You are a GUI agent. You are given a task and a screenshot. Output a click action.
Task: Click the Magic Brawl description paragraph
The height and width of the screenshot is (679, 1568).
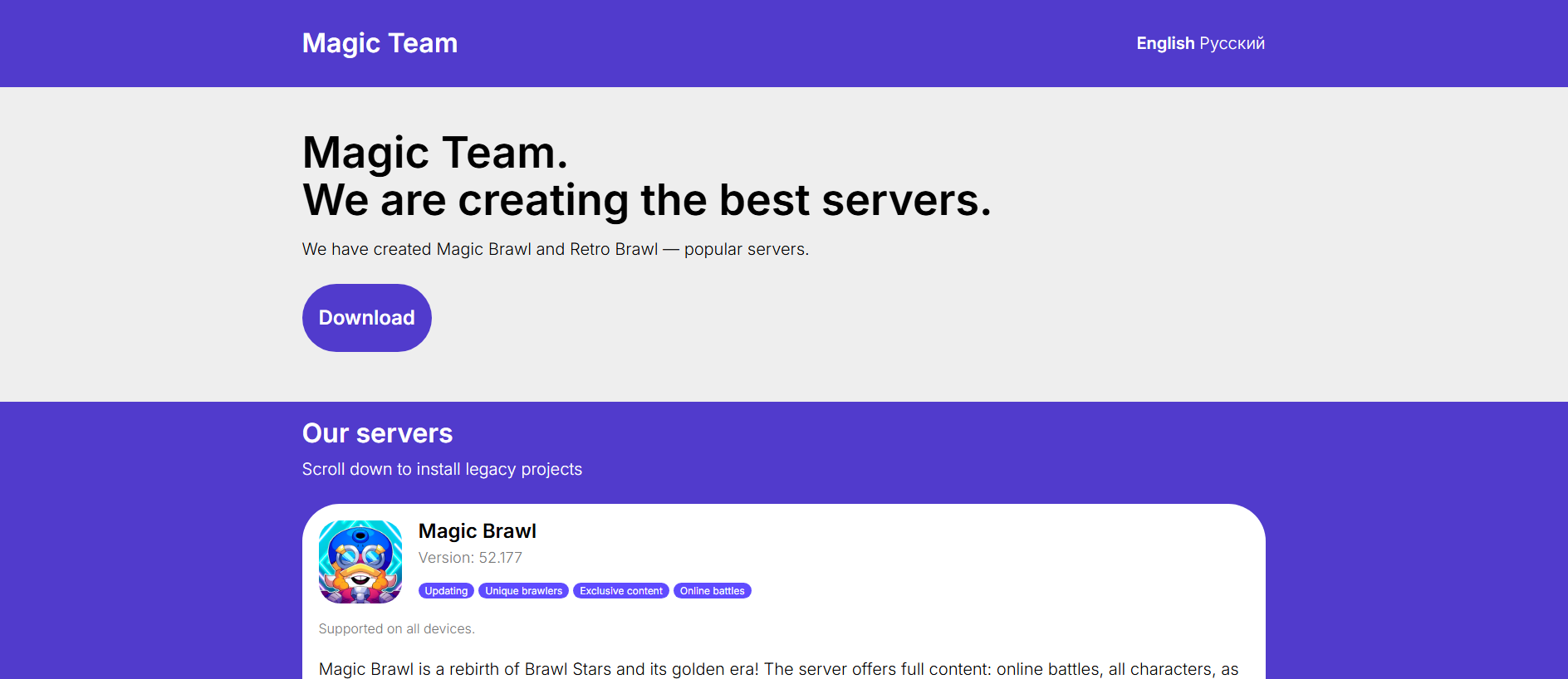point(779,669)
